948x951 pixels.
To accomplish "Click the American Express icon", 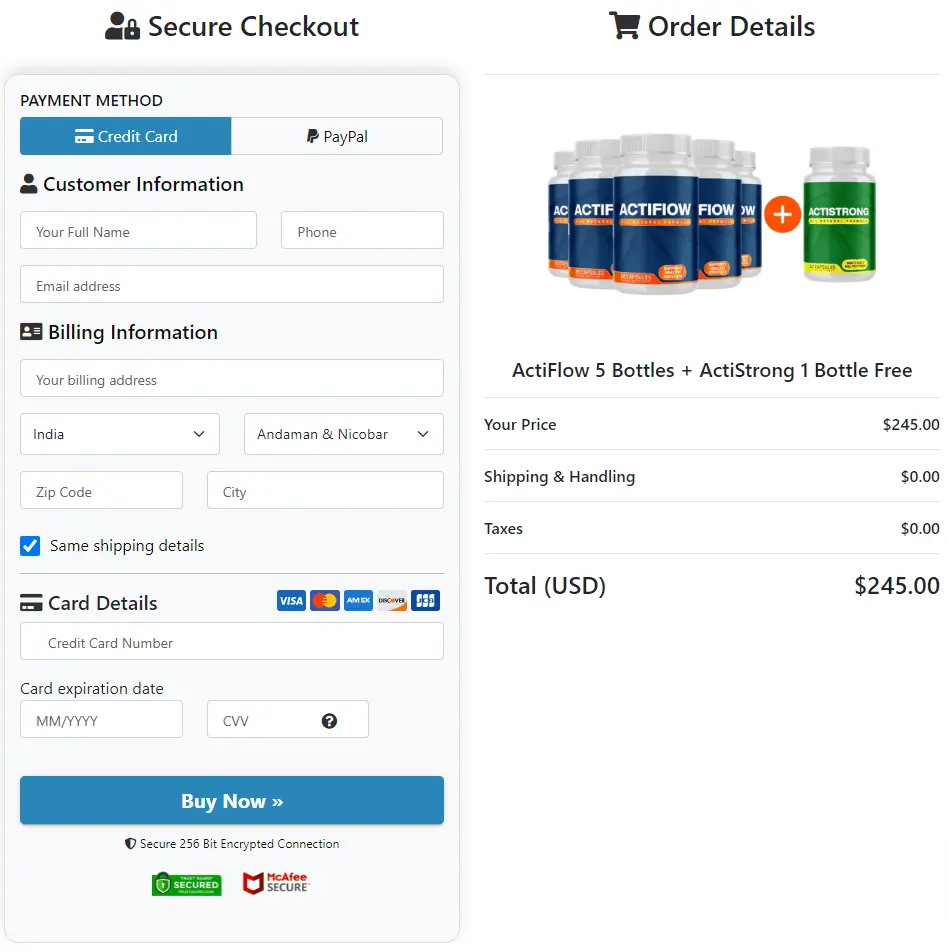I will point(357,600).
